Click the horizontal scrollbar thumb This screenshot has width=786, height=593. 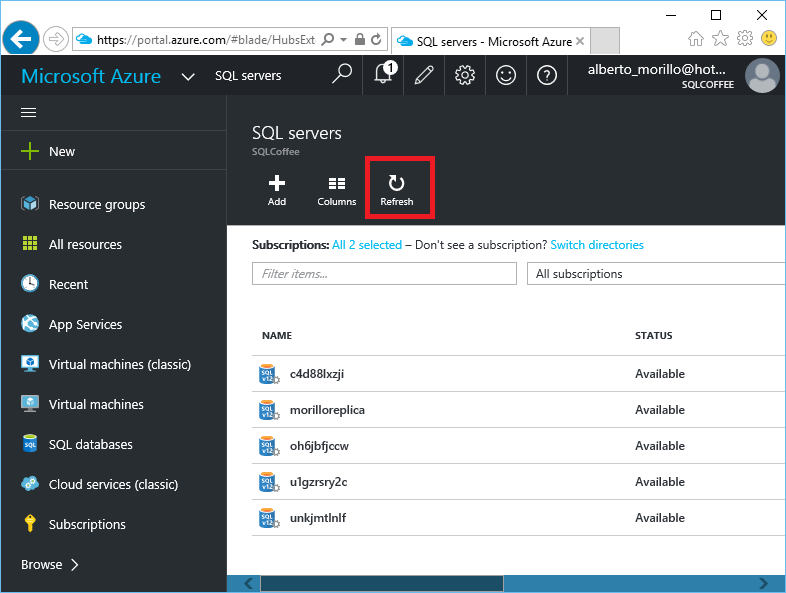click(381, 583)
